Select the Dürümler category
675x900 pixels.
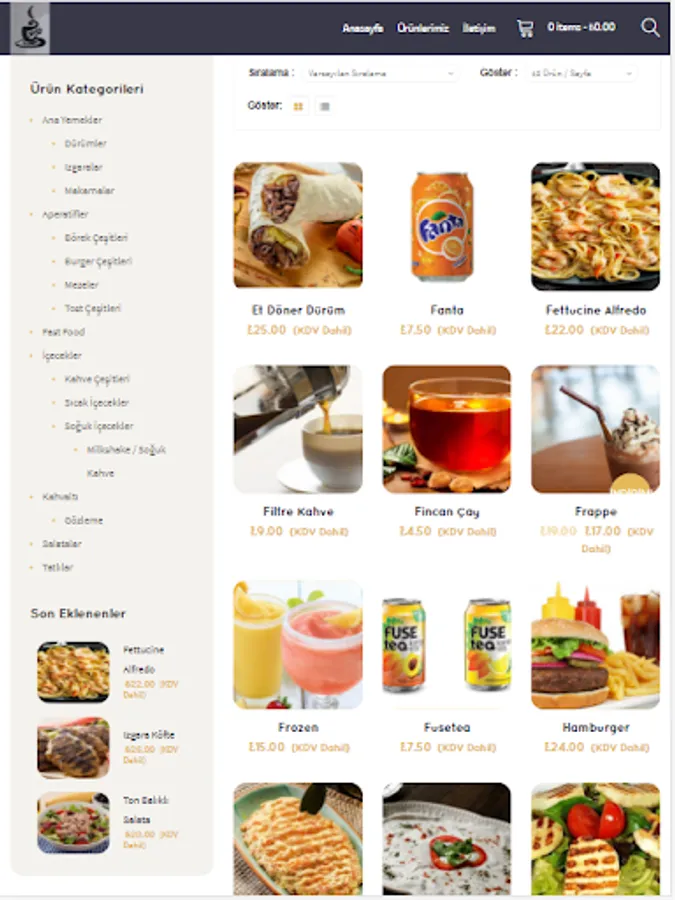pos(86,143)
